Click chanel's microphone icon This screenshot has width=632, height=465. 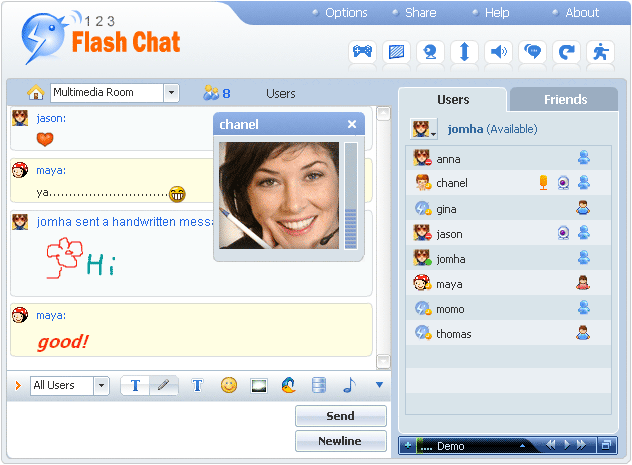point(543,183)
